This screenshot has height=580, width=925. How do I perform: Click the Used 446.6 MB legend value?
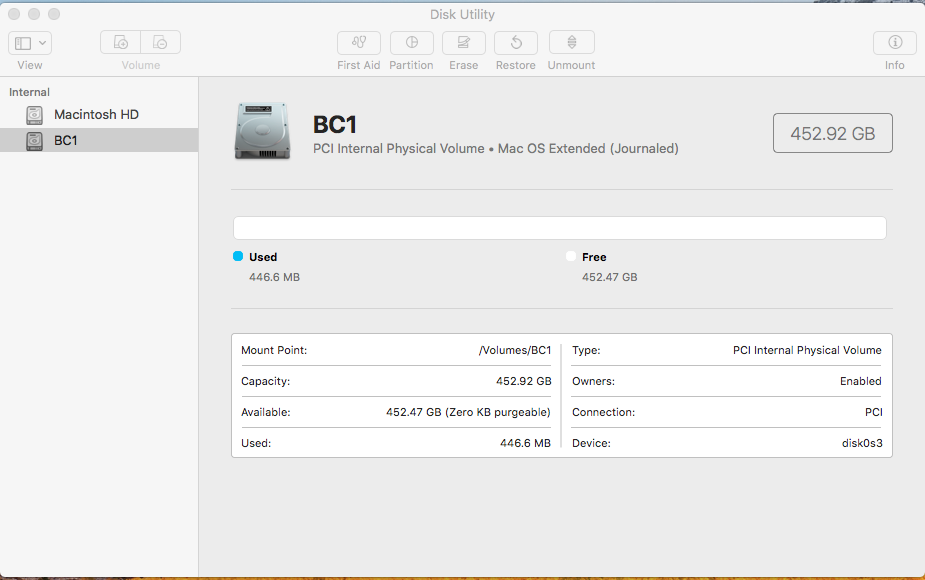[x=274, y=277]
